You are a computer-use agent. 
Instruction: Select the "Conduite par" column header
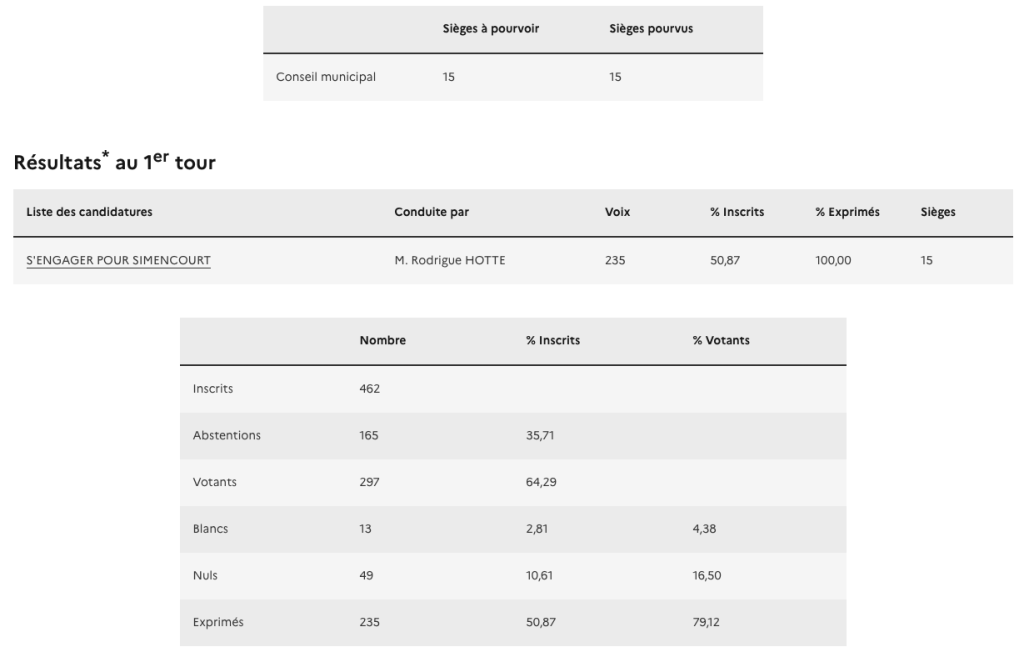tap(432, 212)
